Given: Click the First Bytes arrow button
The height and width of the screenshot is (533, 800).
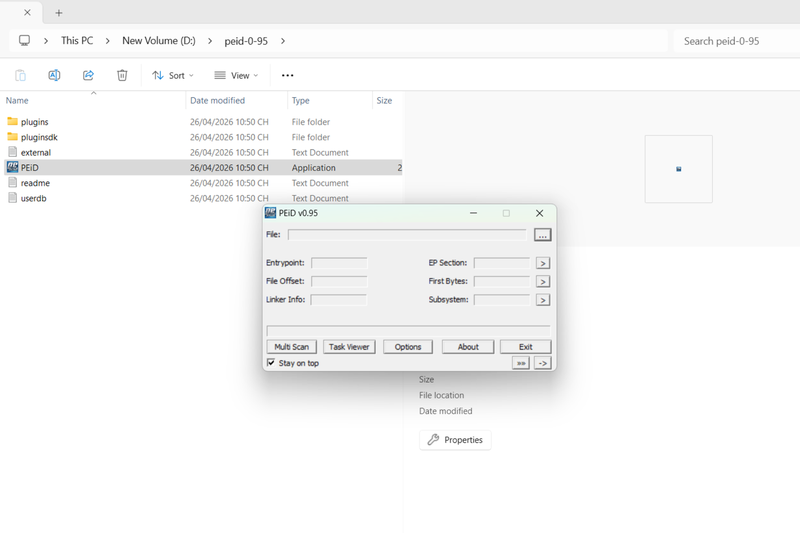Looking at the screenshot, I should point(543,282).
